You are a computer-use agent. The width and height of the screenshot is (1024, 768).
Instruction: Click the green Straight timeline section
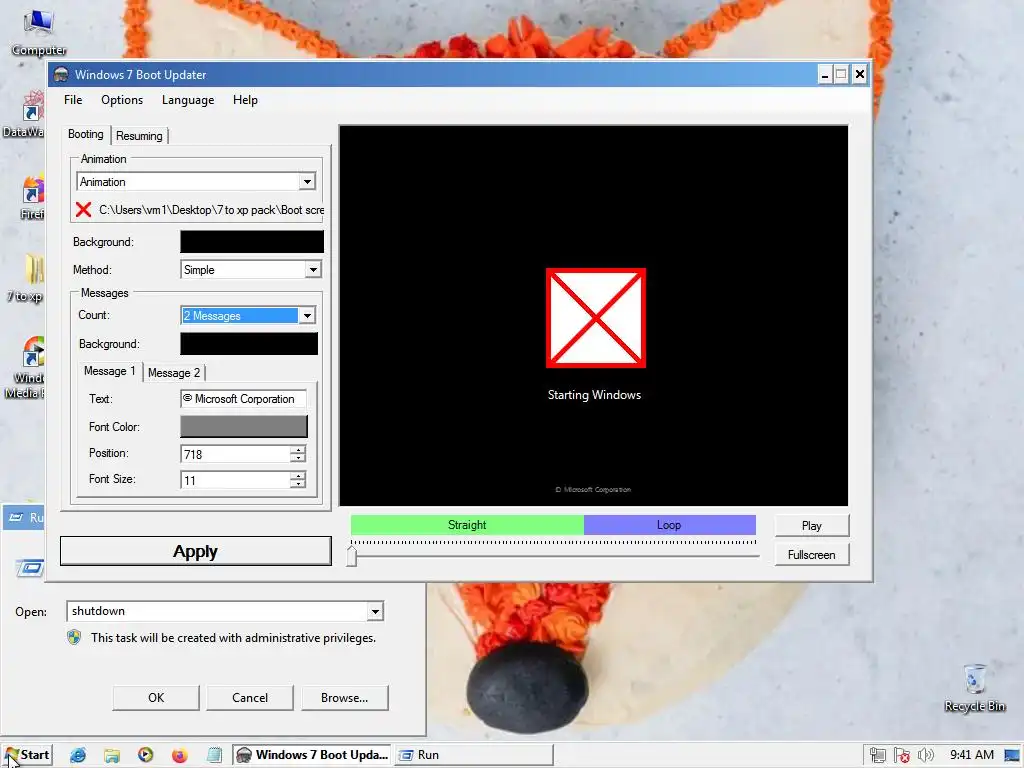(x=467, y=525)
